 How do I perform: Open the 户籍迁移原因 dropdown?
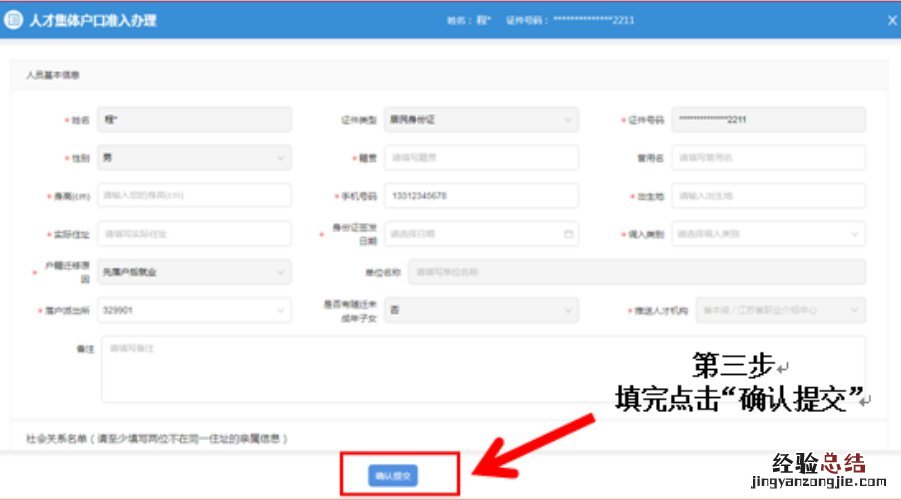pyautogui.click(x=279, y=272)
